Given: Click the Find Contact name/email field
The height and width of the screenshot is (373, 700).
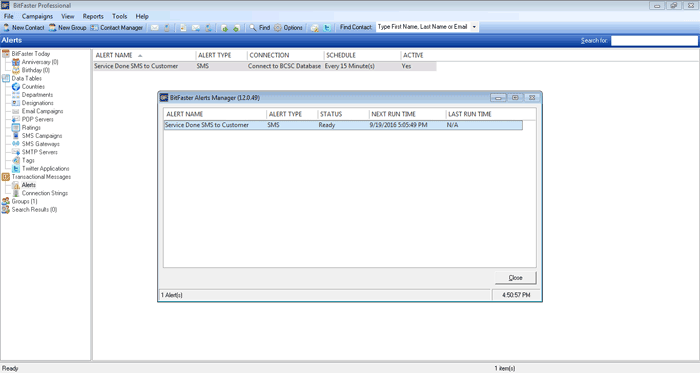Looking at the screenshot, I should click(423, 27).
